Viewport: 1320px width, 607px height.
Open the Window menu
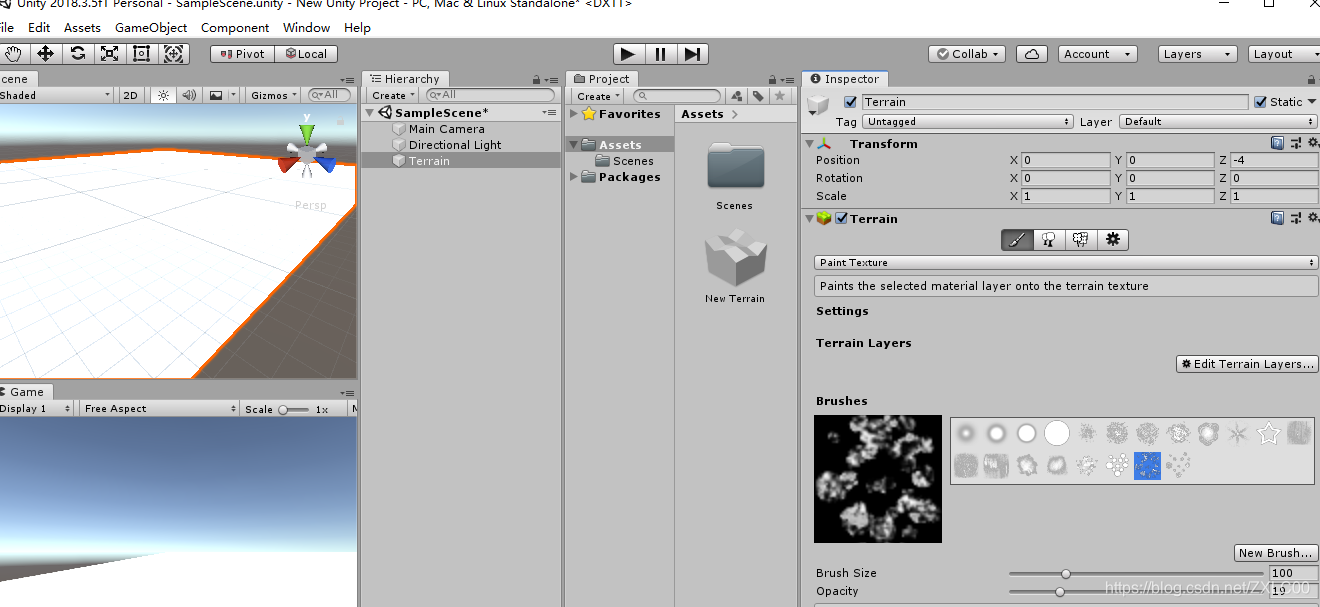click(306, 27)
